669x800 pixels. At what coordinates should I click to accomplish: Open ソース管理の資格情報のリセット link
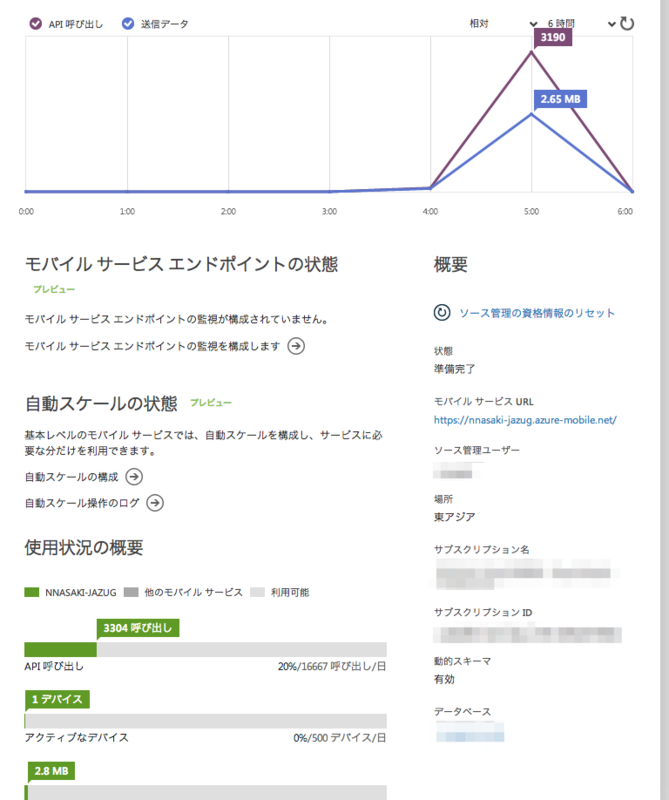tap(537, 313)
